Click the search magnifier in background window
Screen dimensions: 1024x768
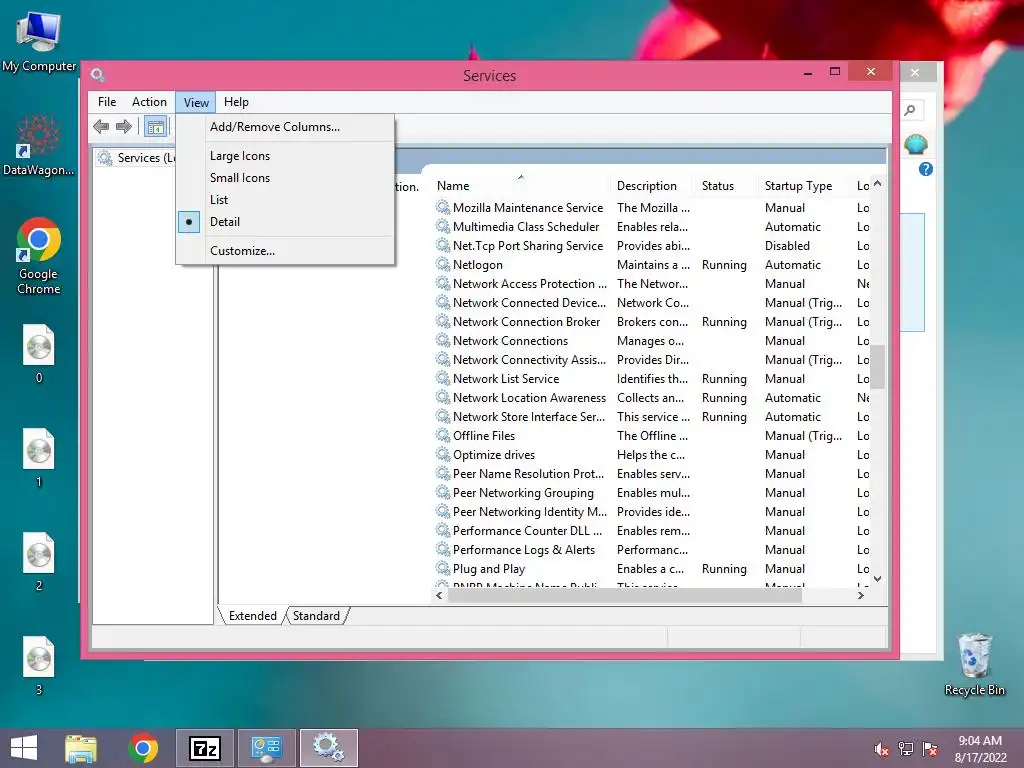[910, 110]
